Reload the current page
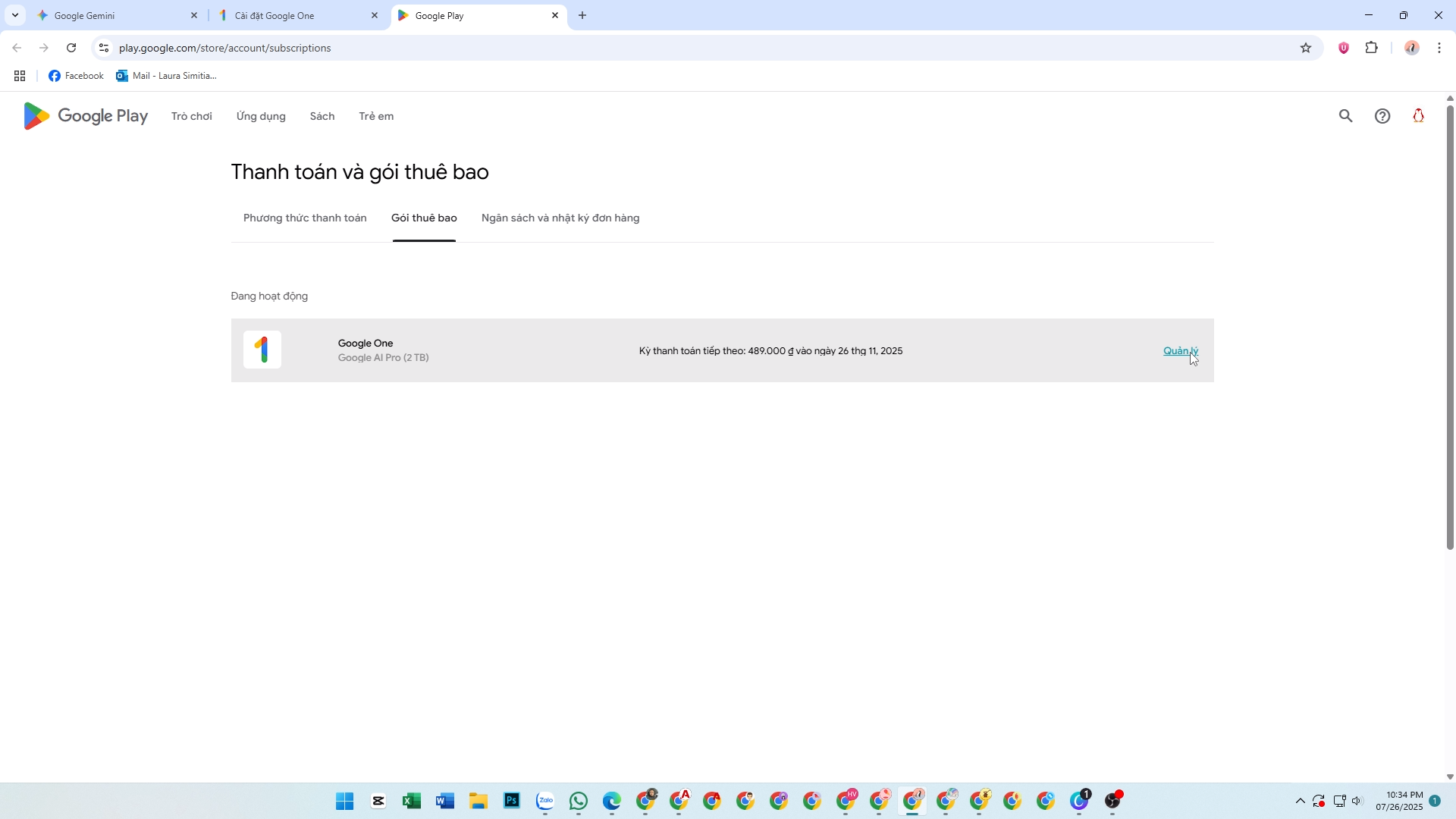Screen dimensions: 1456x819 [71, 48]
